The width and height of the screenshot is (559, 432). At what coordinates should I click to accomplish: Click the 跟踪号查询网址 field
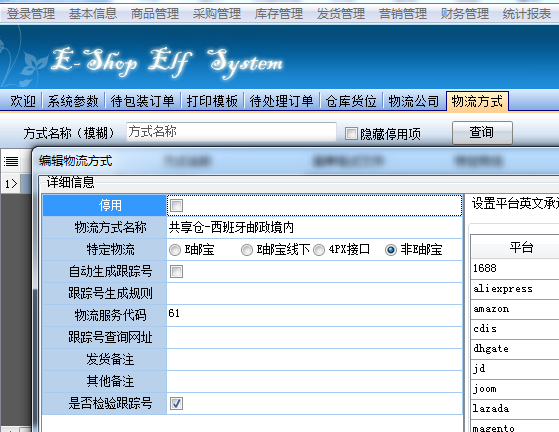click(314, 337)
